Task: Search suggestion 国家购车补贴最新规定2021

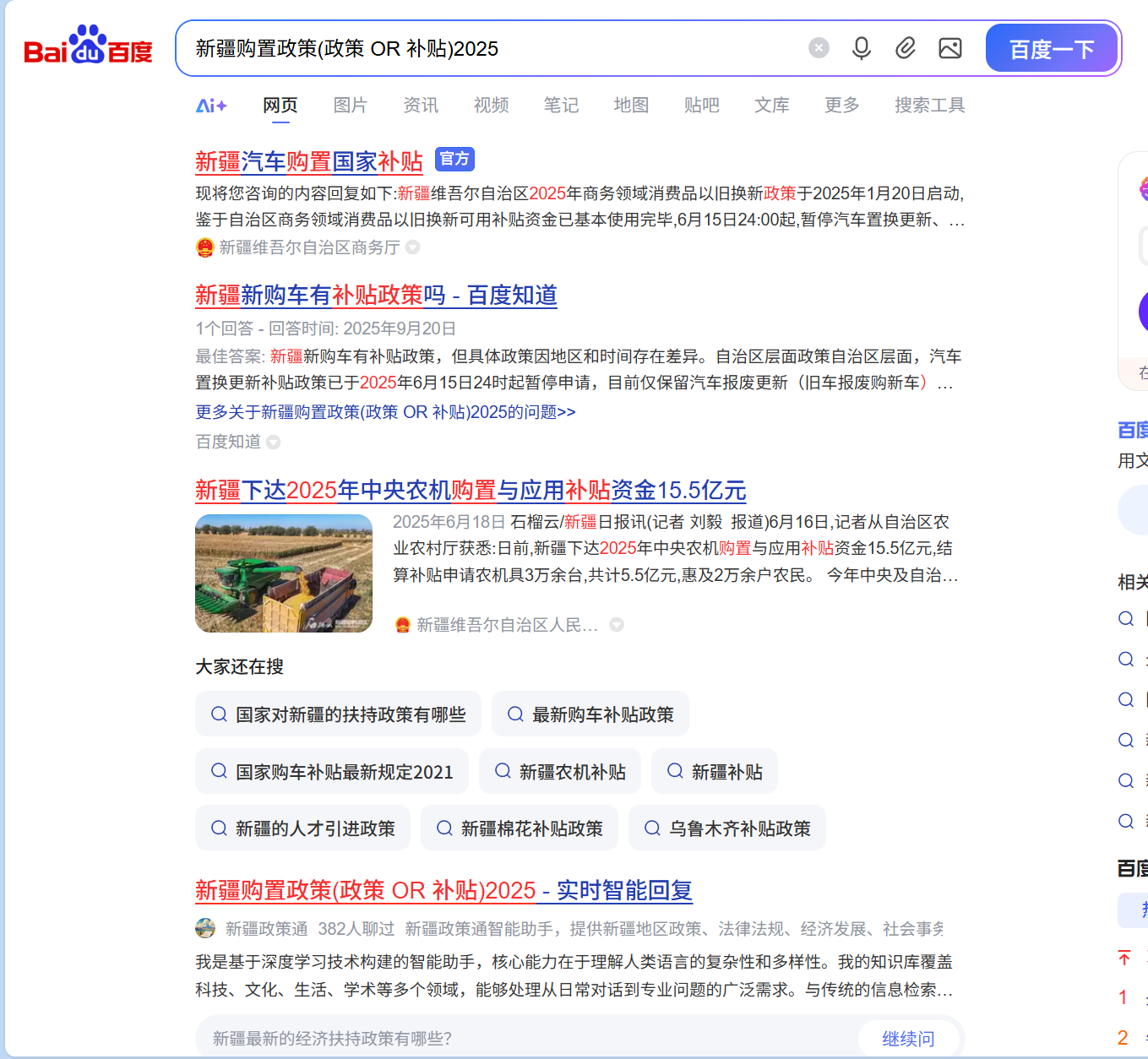Action: tap(332, 772)
